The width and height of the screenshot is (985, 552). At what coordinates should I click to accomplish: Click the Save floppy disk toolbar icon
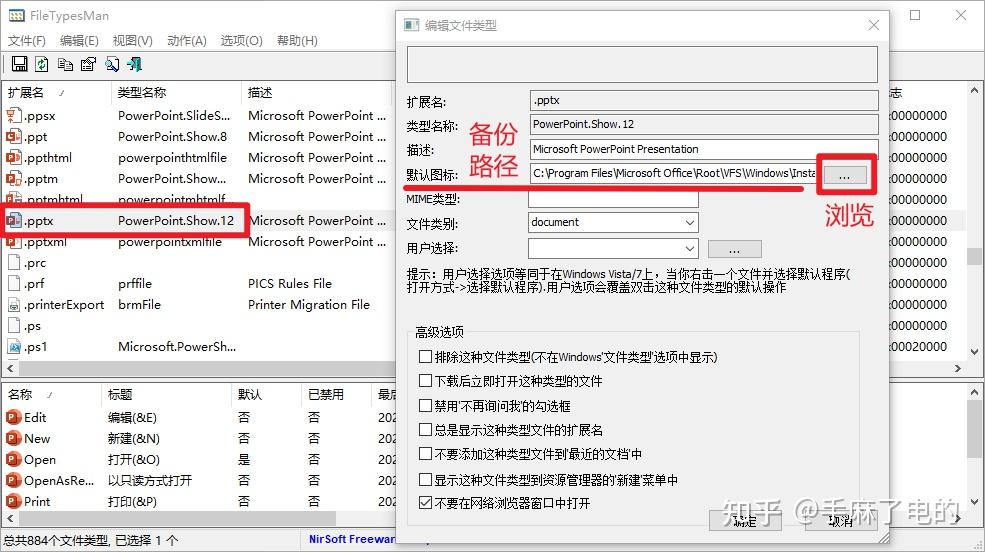click(19, 63)
